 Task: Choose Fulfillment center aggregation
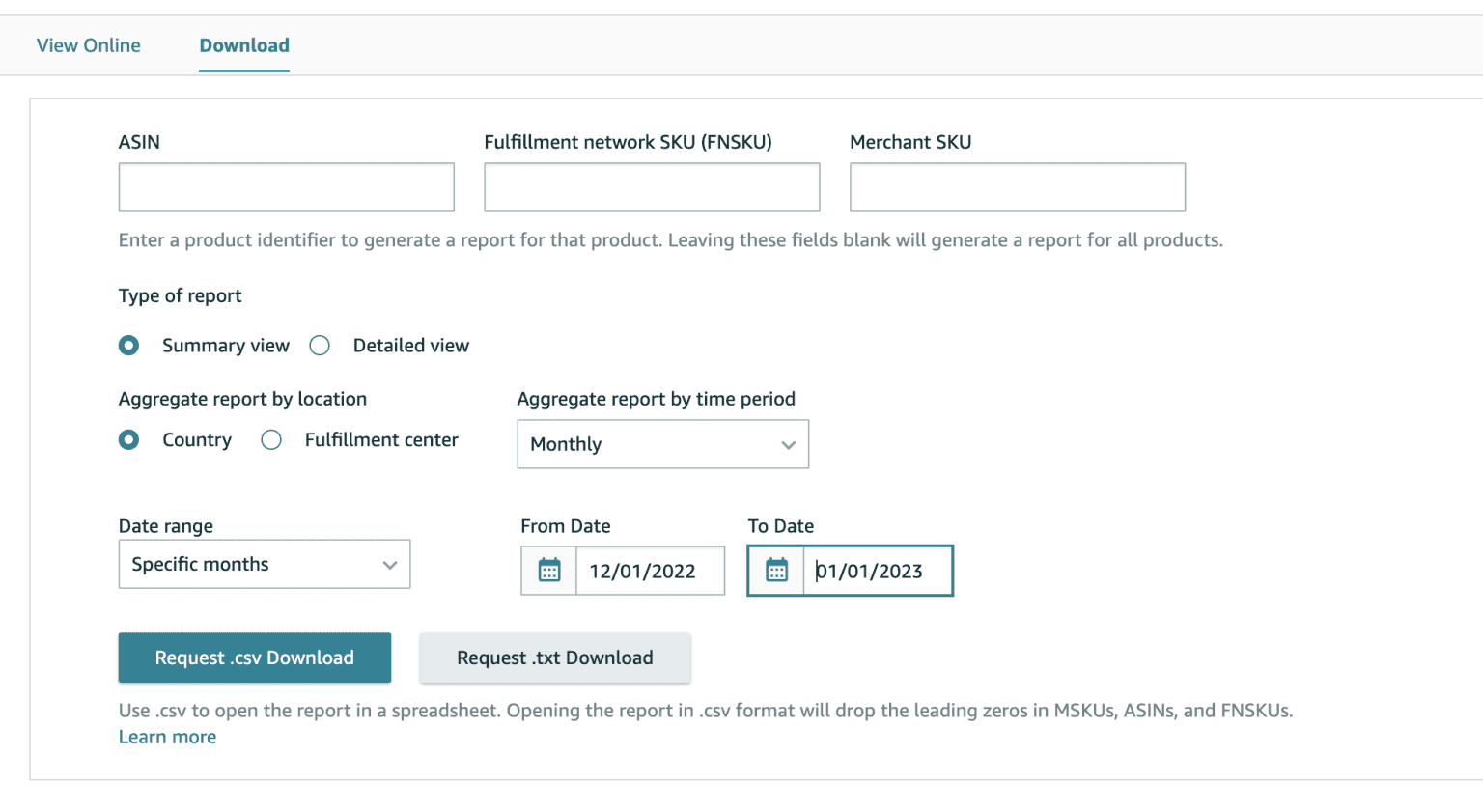[271, 439]
